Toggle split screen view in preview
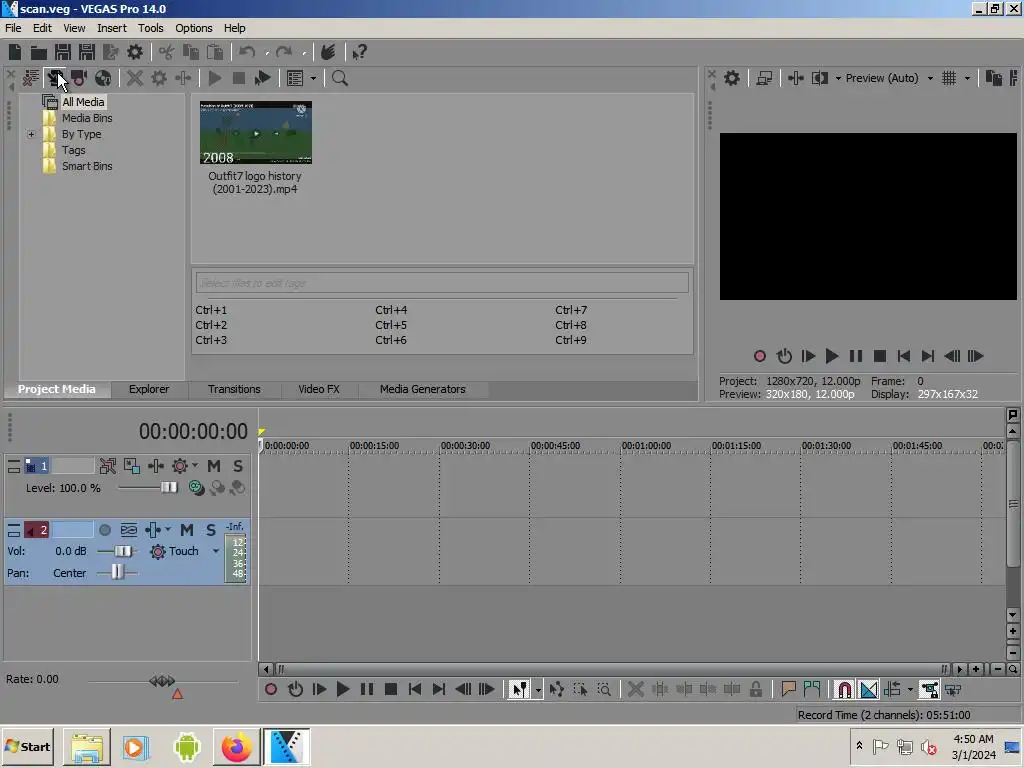1024x768 pixels. 820,78
